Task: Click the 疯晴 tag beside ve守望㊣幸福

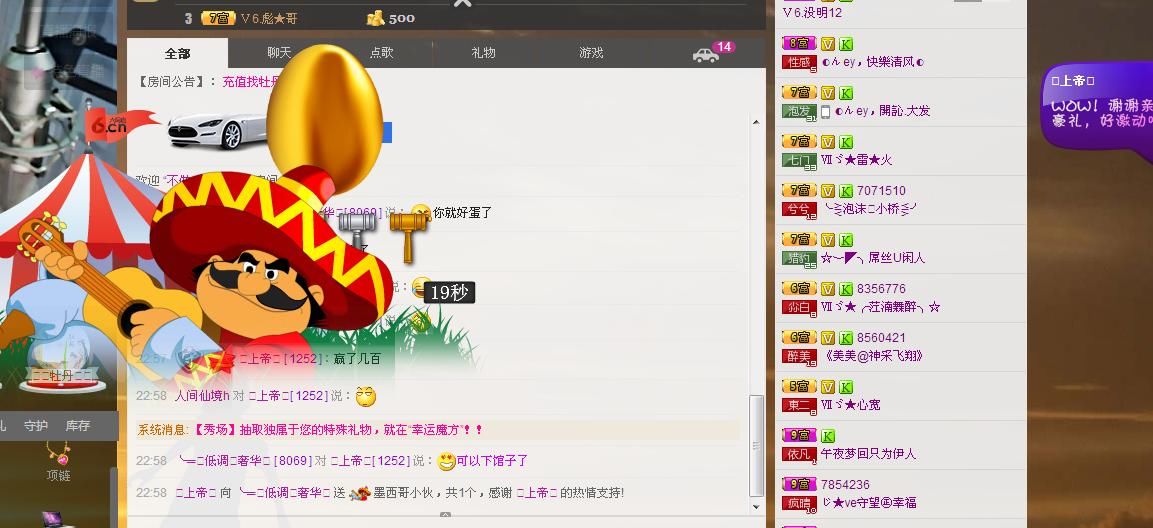Action: click(x=799, y=503)
